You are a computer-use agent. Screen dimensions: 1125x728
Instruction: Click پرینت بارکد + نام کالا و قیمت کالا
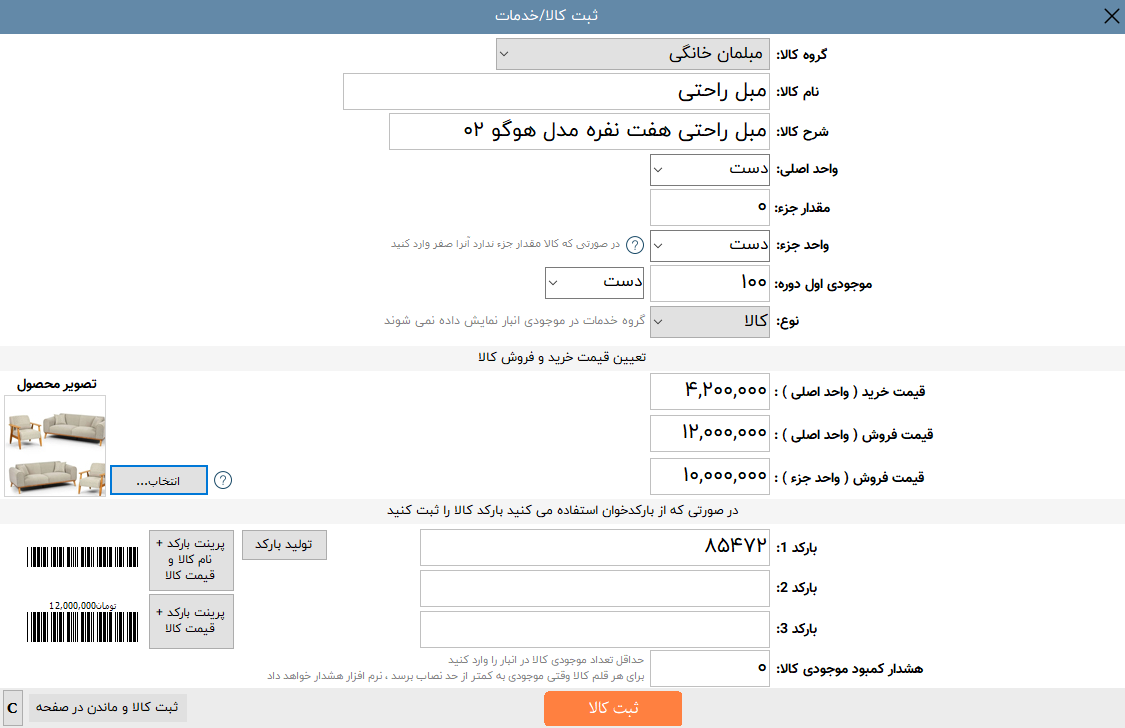coord(191,559)
